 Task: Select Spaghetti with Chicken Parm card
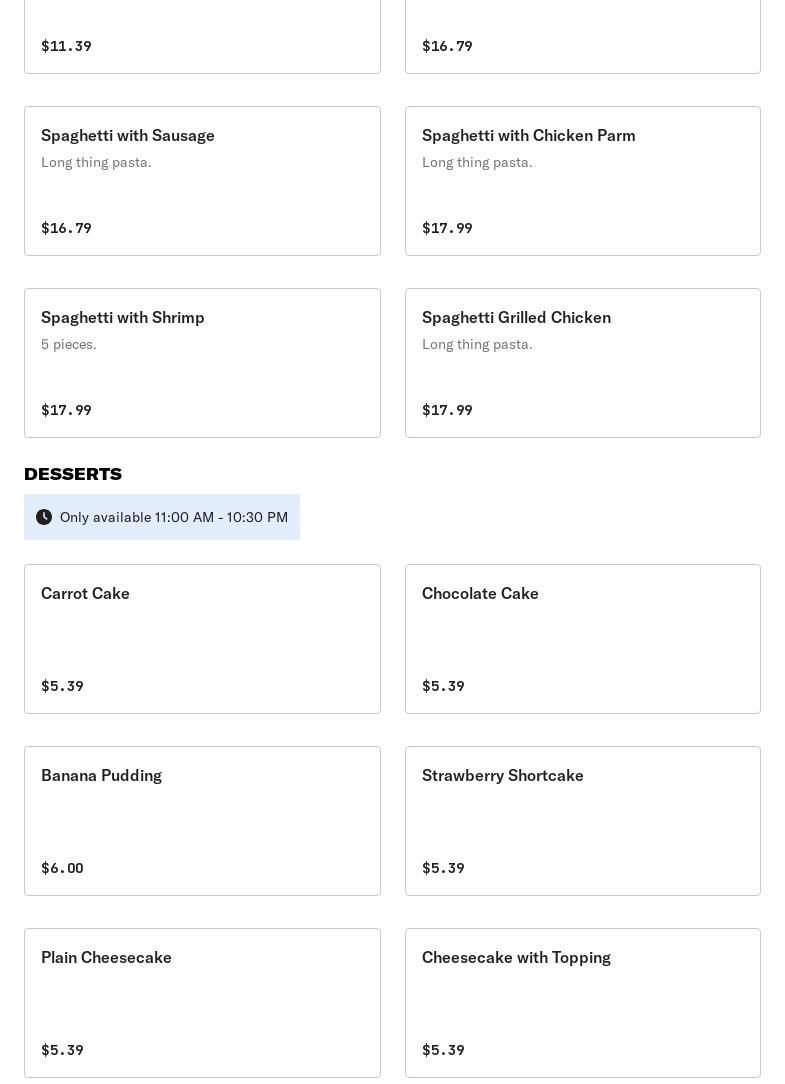point(582,181)
